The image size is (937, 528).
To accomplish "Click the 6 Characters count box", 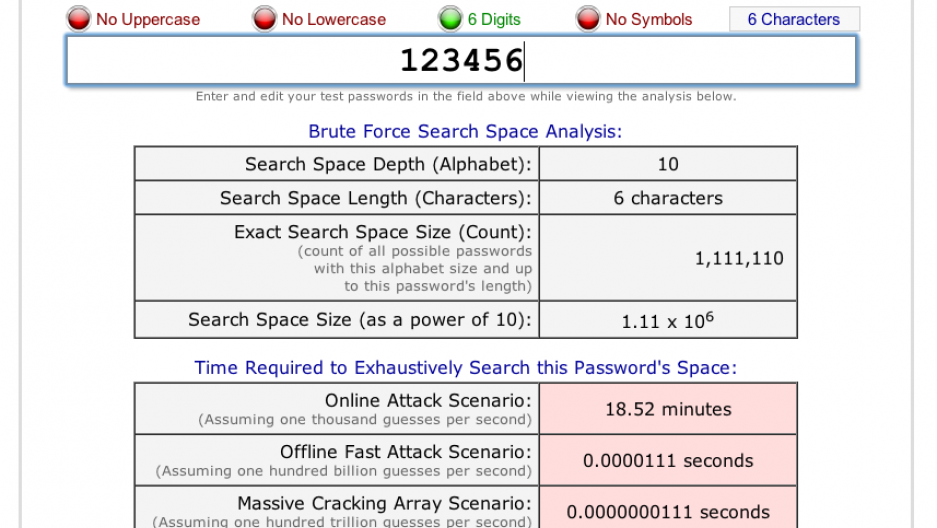I will click(793, 19).
